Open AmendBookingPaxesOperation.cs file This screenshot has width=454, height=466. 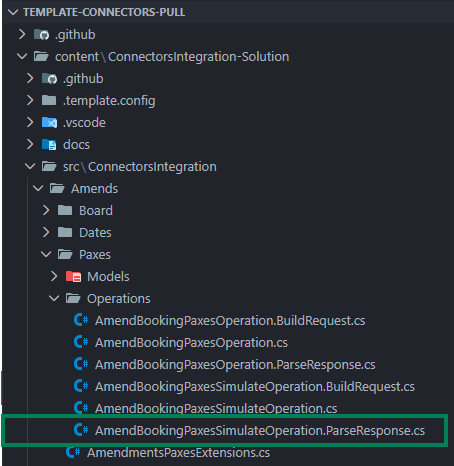tap(191, 343)
